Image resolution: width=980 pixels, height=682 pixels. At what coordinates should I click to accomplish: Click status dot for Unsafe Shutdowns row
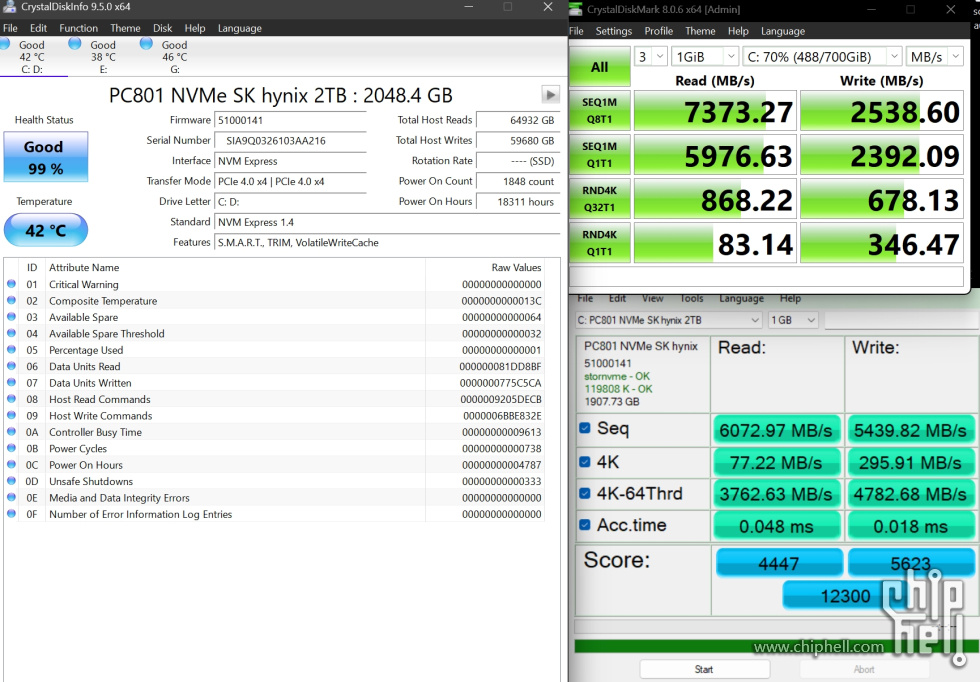pyautogui.click(x=11, y=481)
